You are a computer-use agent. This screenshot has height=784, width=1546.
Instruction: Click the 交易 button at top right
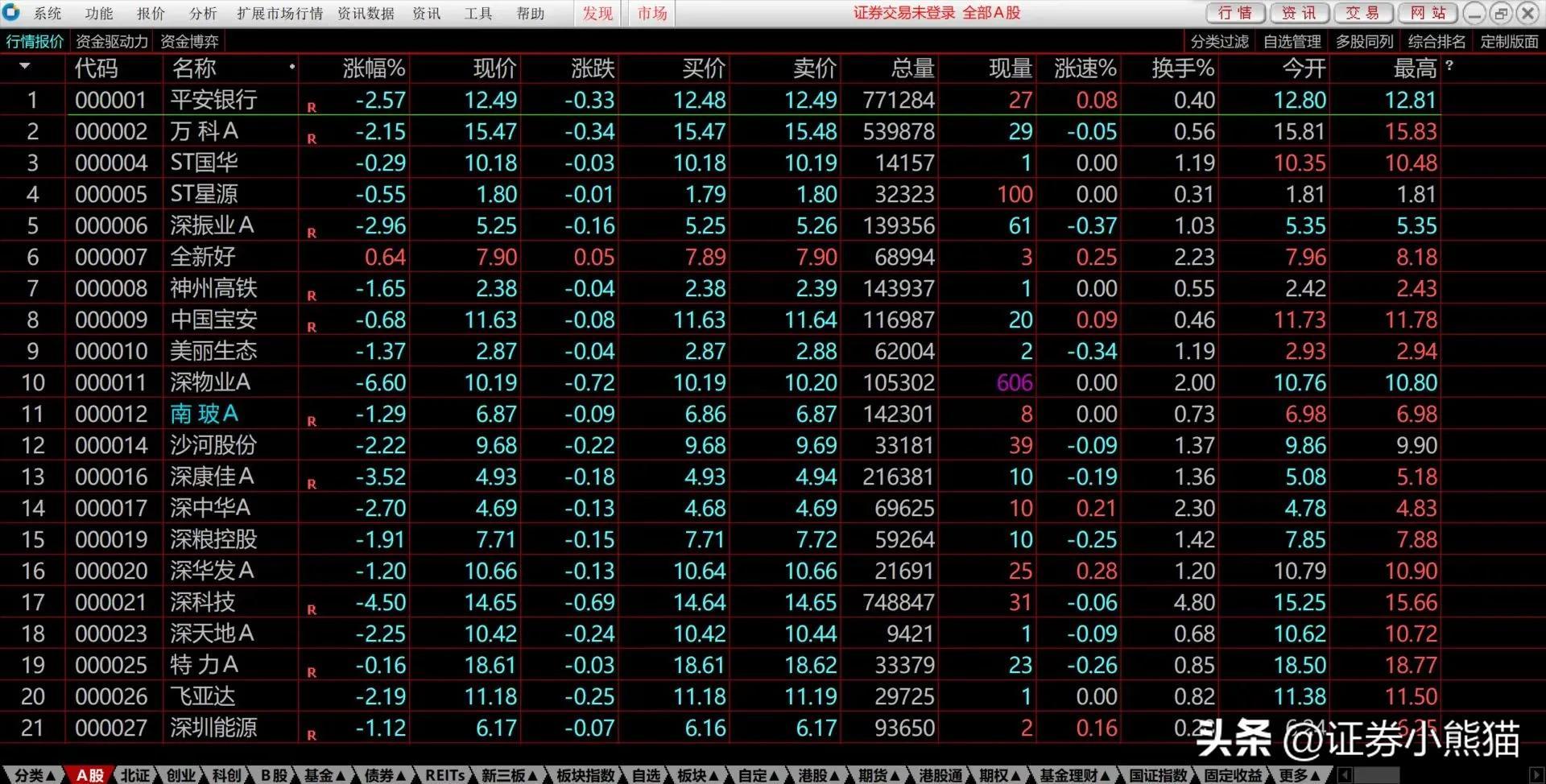click(1362, 13)
